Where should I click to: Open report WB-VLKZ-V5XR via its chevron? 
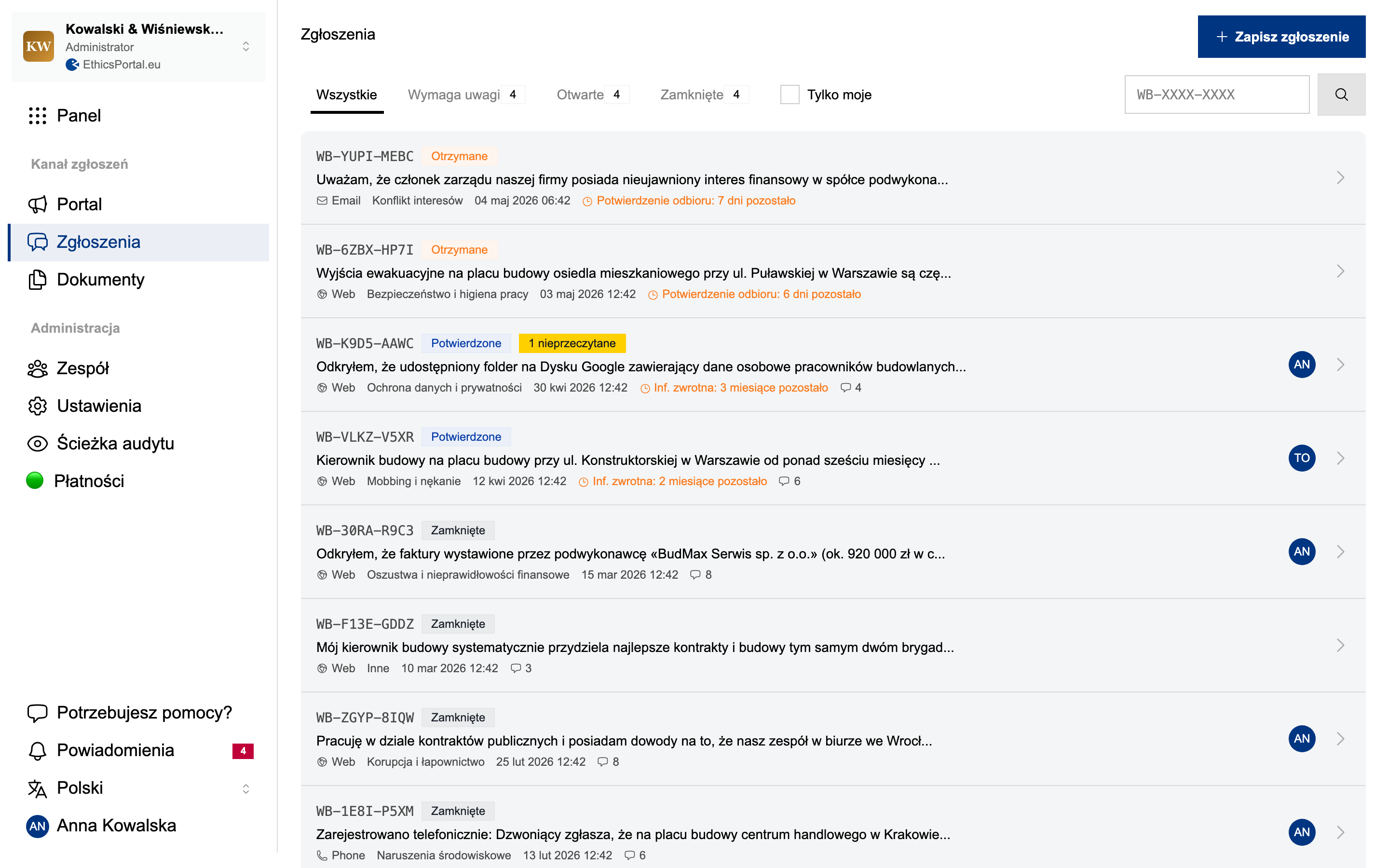pyautogui.click(x=1340, y=459)
